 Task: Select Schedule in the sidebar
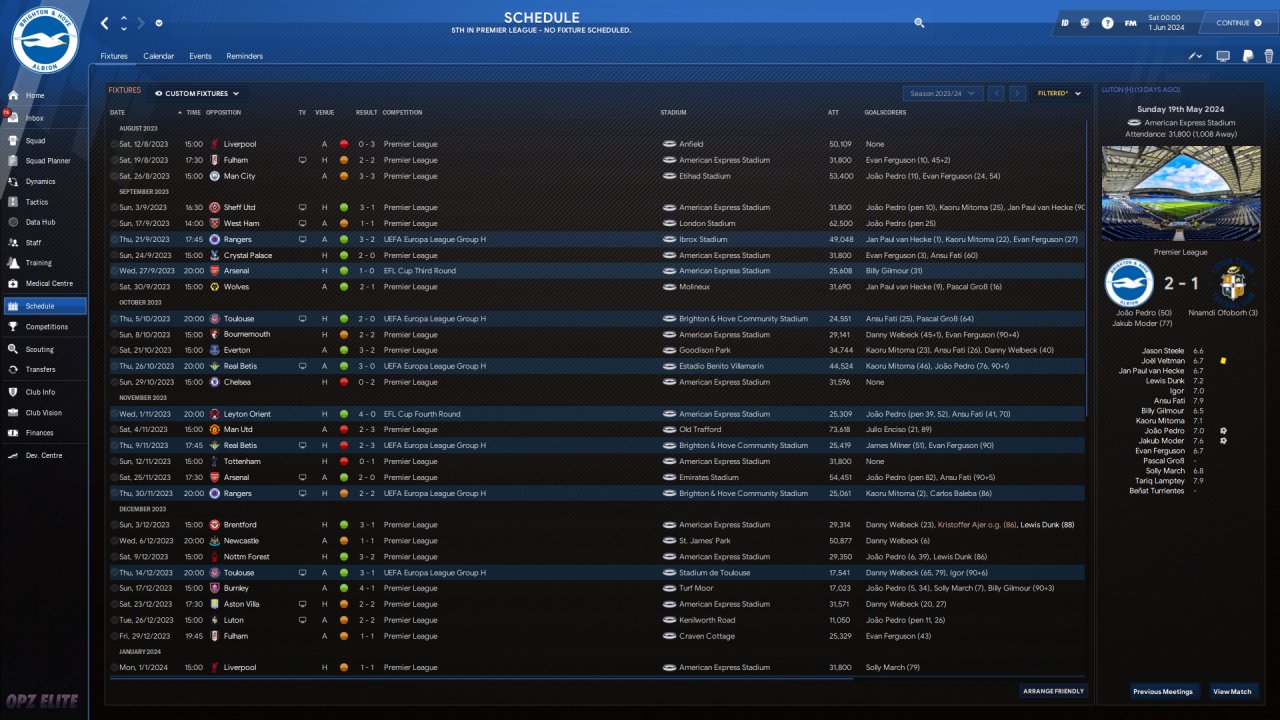click(x=44, y=306)
